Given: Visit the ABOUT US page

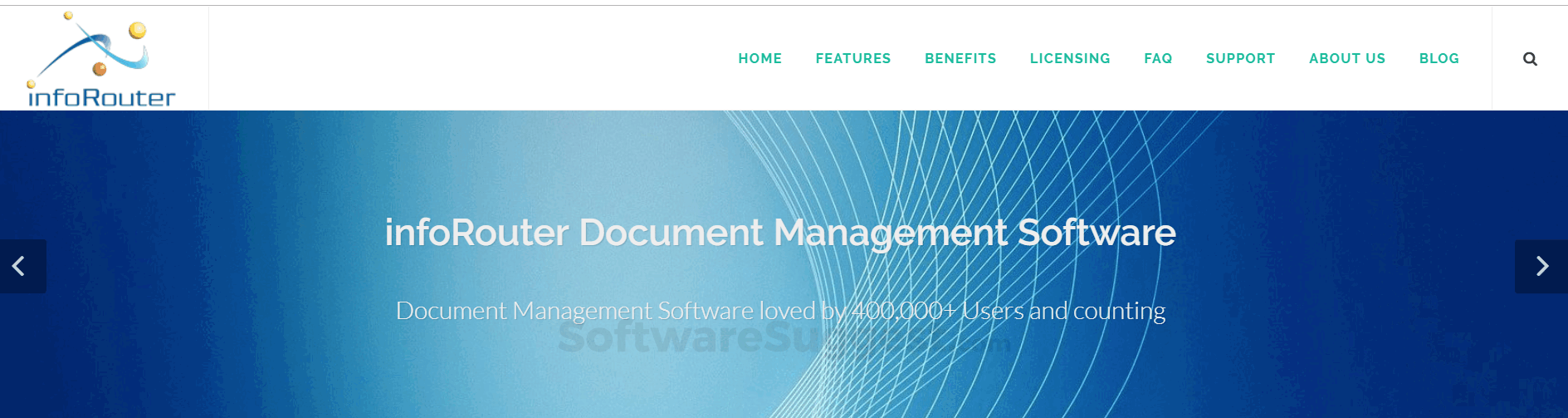Looking at the screenshot, I should coord(1346,59).
